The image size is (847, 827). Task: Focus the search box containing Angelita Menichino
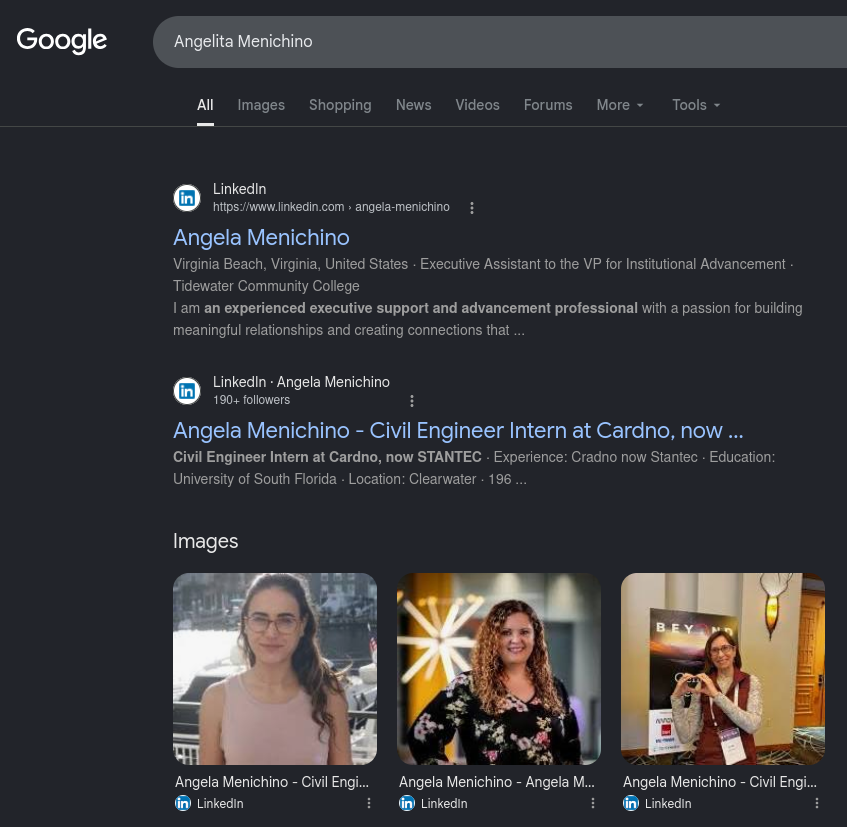pyautogui.click(x=500, y=42)
